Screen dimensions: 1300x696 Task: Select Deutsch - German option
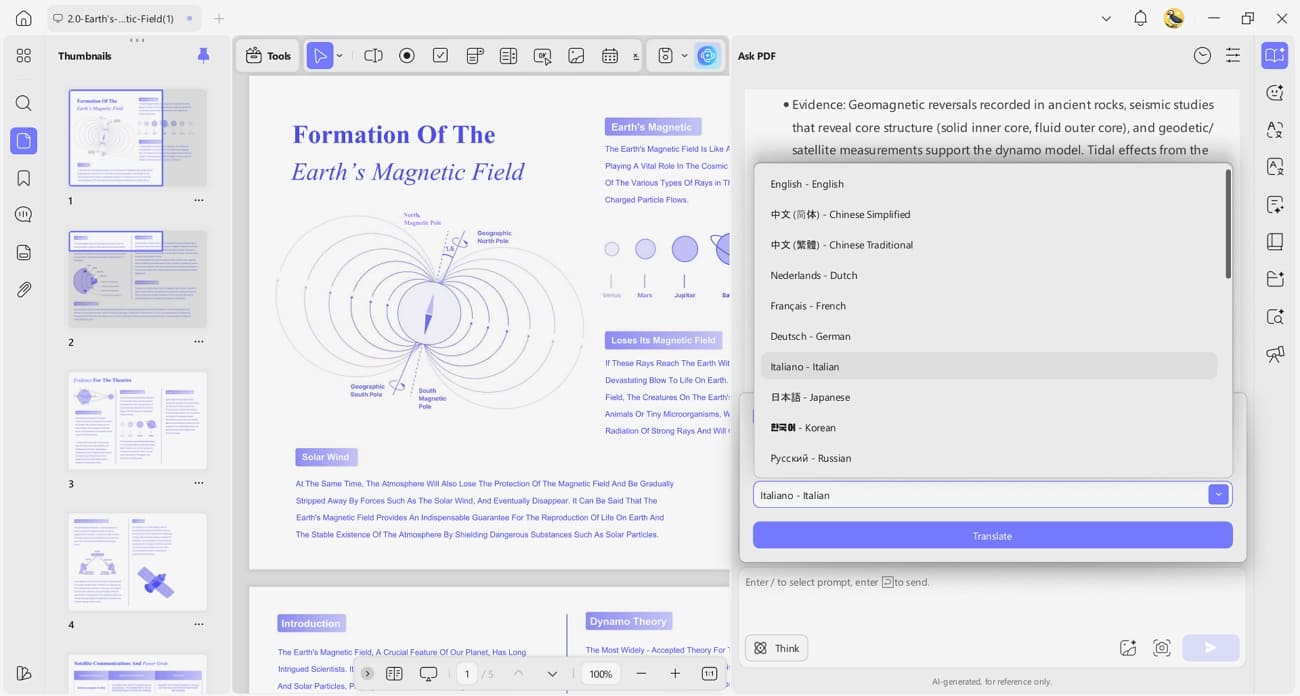tap(989, 336)
